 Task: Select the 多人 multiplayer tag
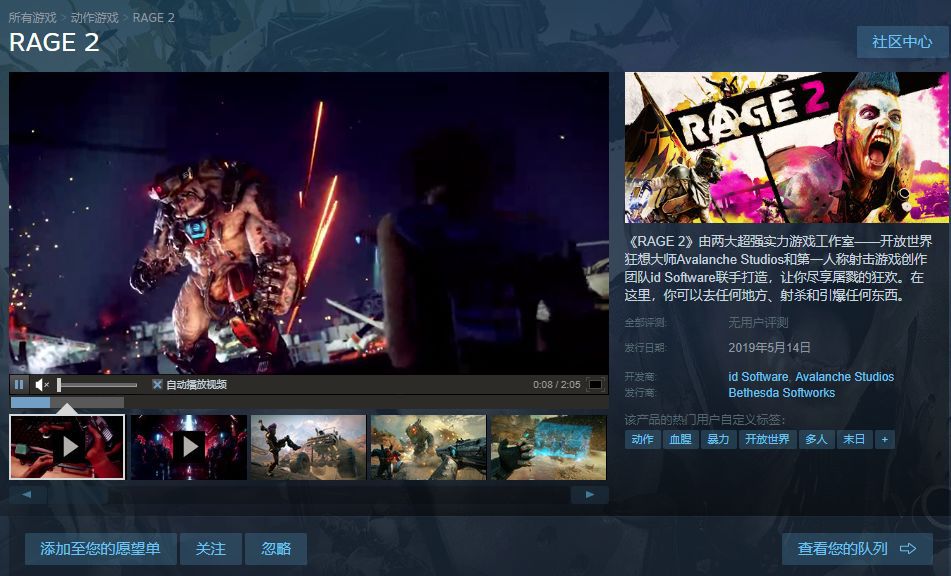(x=816, y=439)
